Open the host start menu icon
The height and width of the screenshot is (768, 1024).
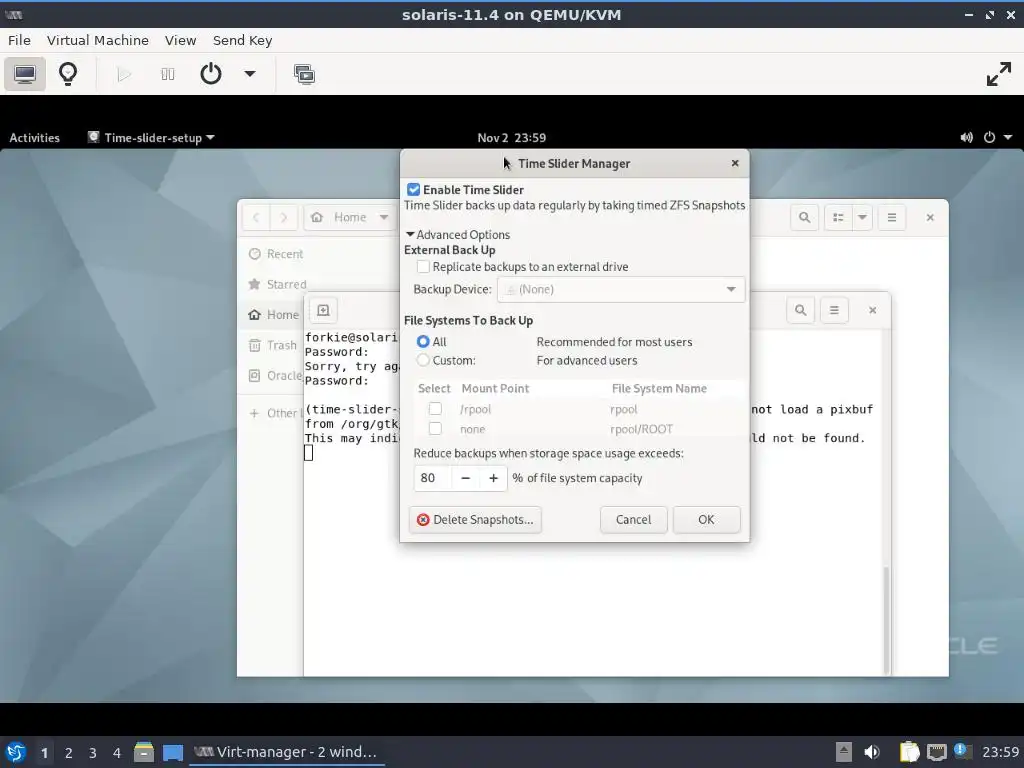coord(16,752)
